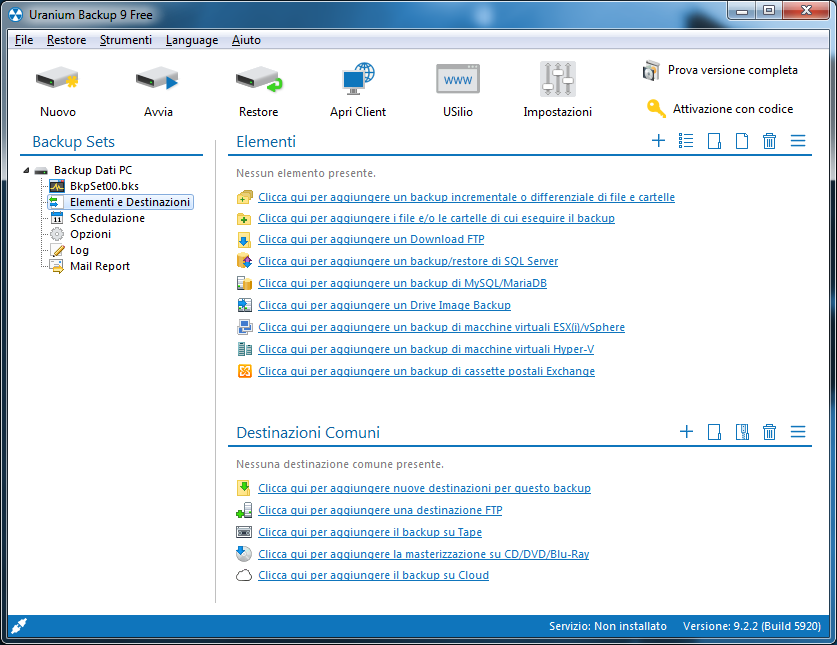Click the trash icon in the Elementi header

coord(769,141)
